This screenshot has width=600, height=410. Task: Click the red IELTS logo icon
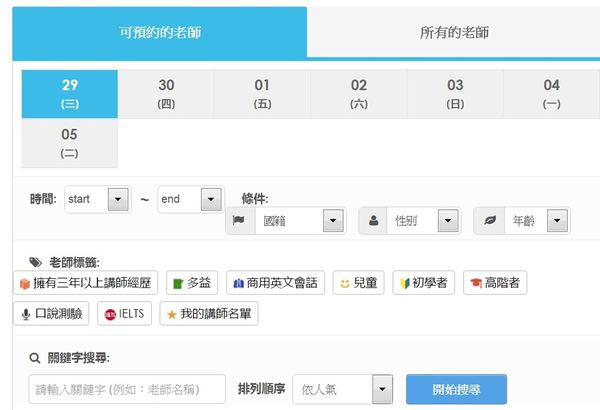pos(110,314)
